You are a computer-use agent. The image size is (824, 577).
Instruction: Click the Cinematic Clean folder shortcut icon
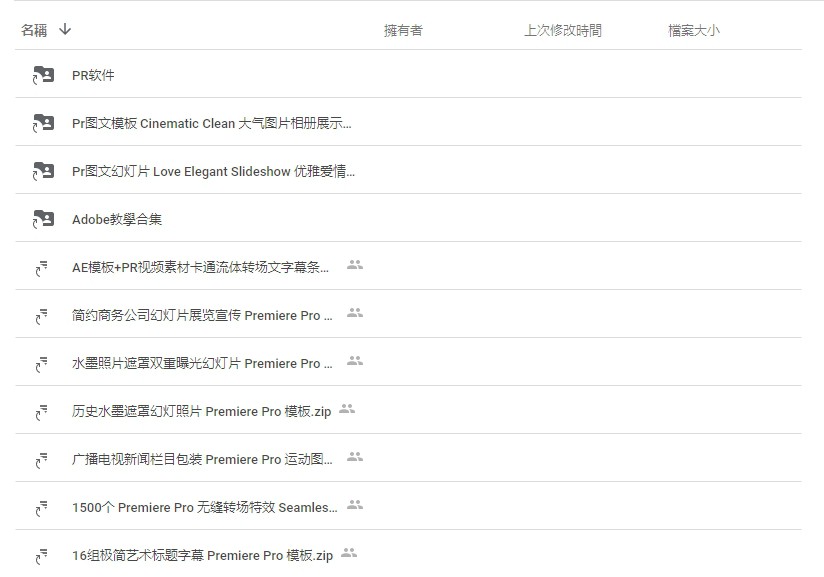click(42, 123)
